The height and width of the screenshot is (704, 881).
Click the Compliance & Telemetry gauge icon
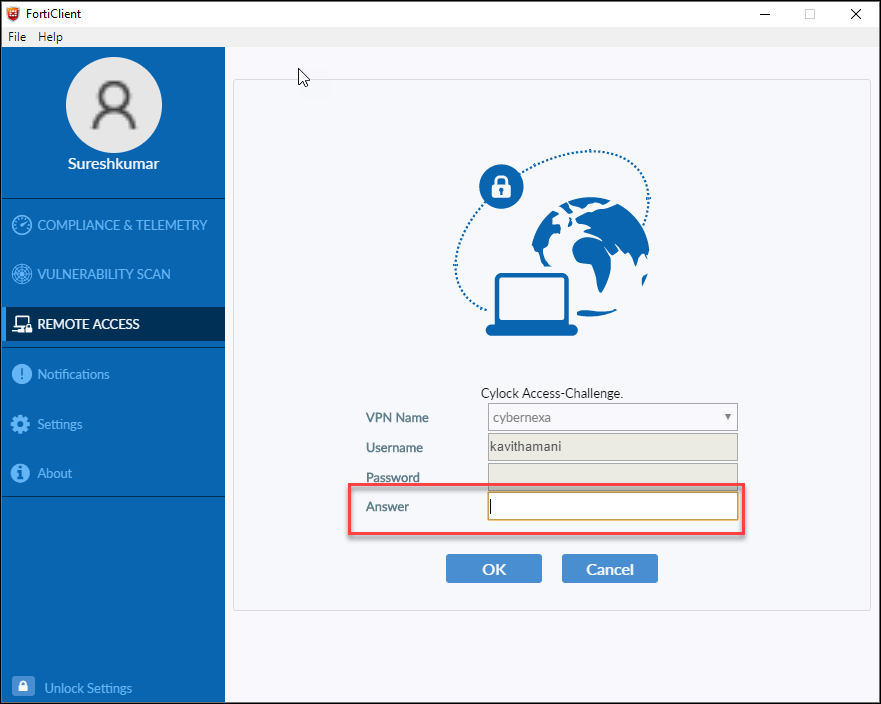(22, 225)
